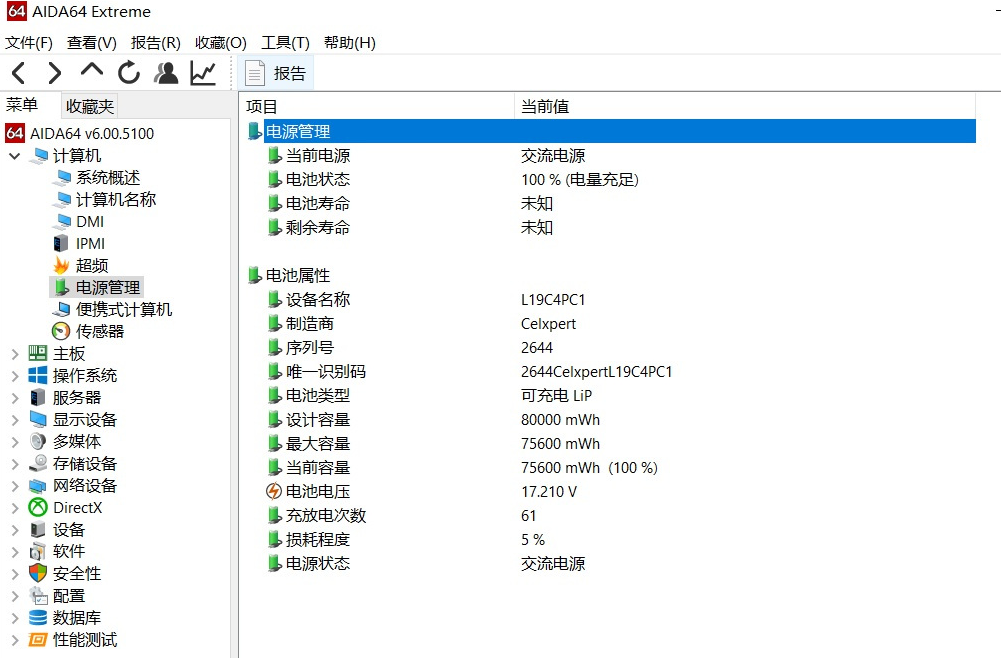Click the 操作系统 Windows logo icon
The height and width of the screenshot is (658, 1001).
(38, 375)
